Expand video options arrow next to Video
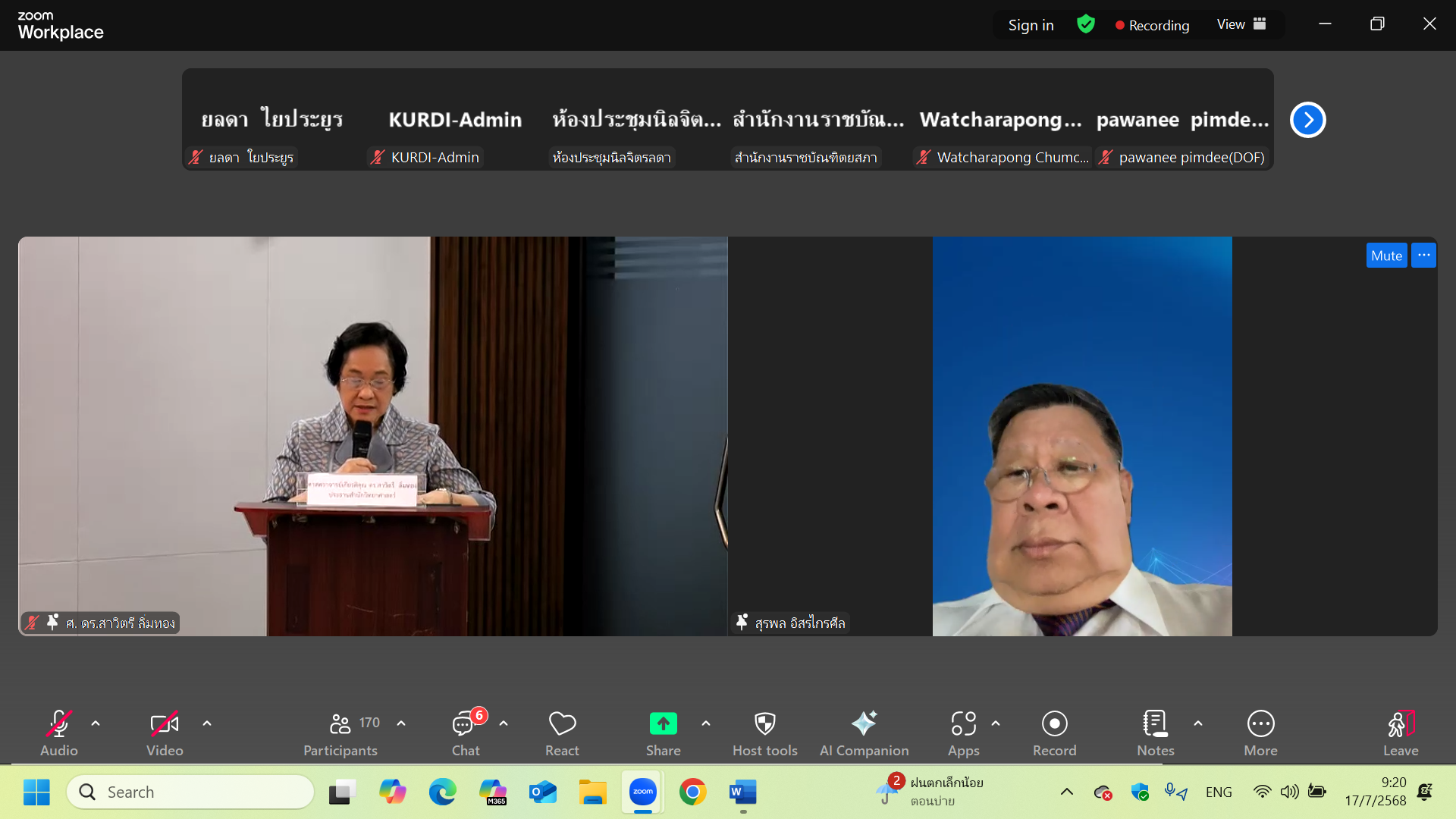Screen dimensions: 1456x819 click(207, 723)
